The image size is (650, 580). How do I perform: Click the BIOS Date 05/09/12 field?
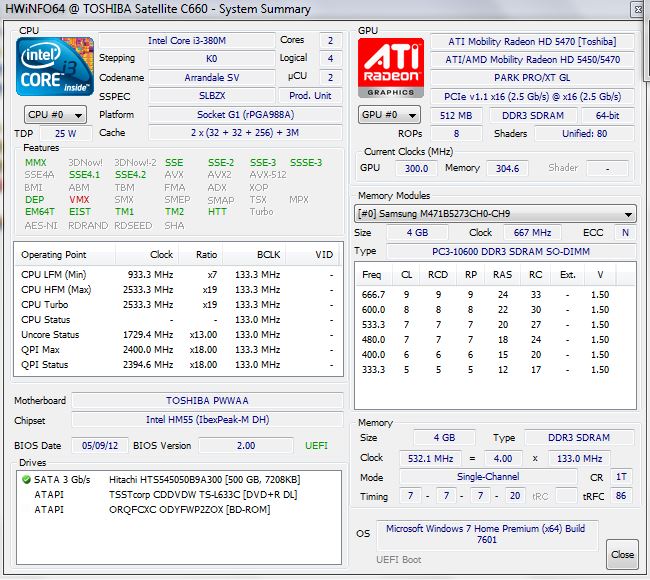(x=100, y=446)
